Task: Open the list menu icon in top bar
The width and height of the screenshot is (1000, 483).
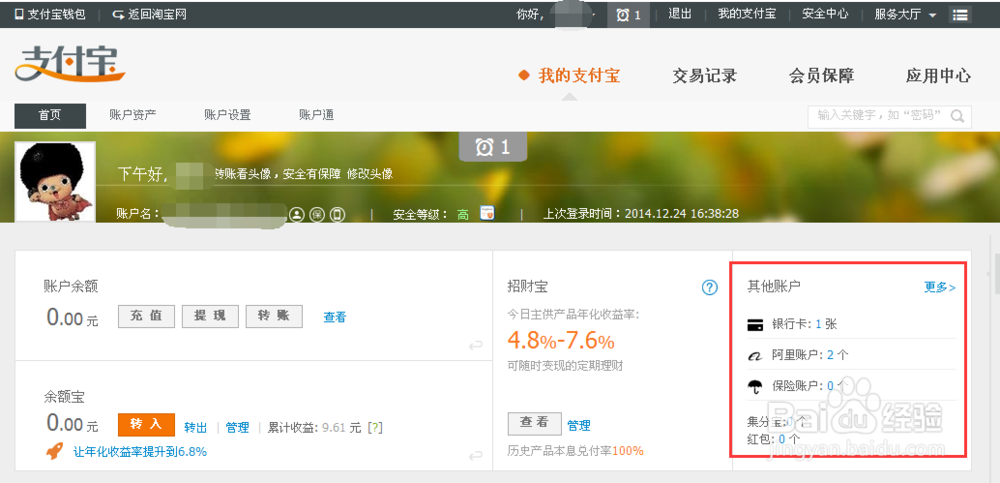Action: [960, 15]
